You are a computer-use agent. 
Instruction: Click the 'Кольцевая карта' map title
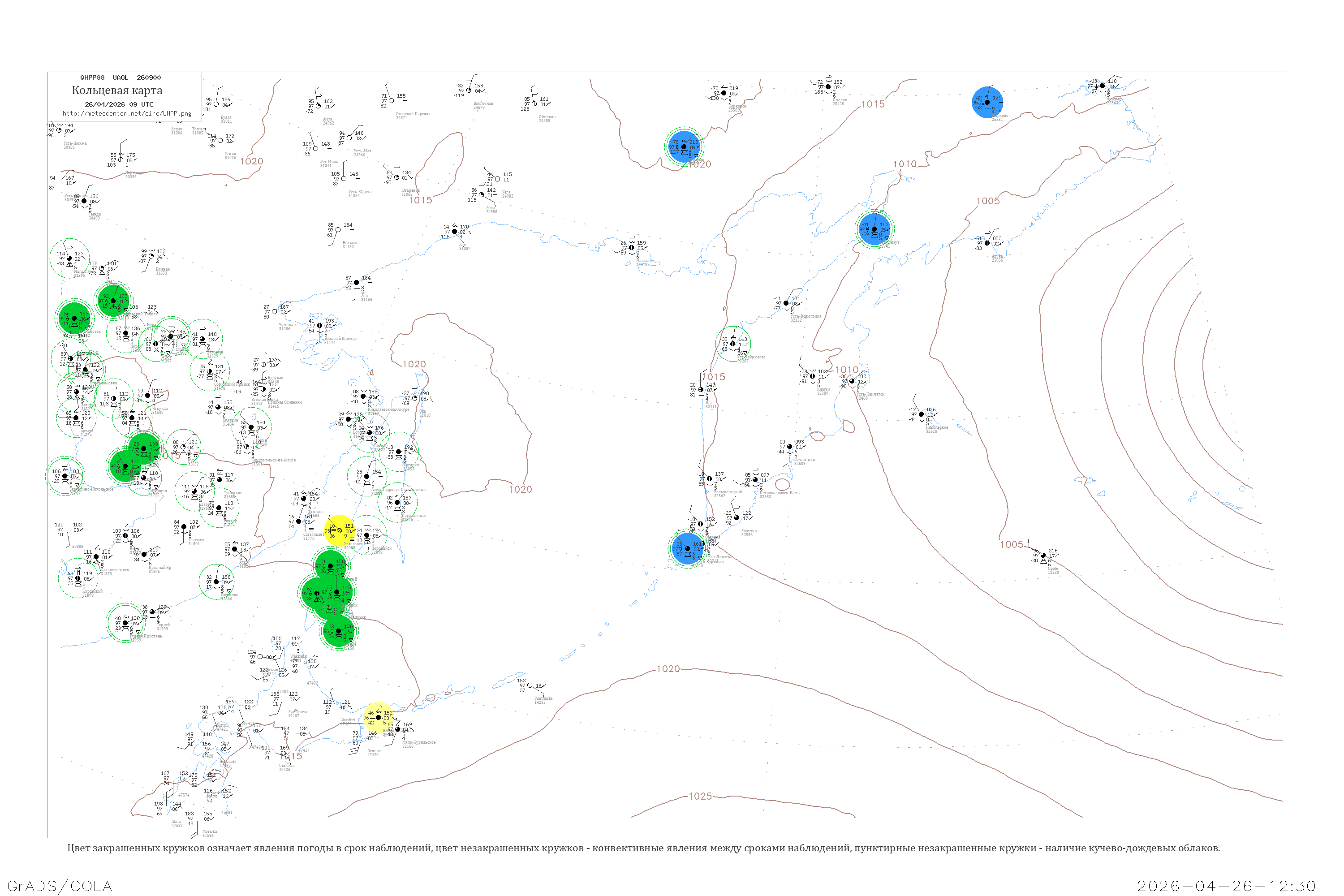(x=117, y=90)
